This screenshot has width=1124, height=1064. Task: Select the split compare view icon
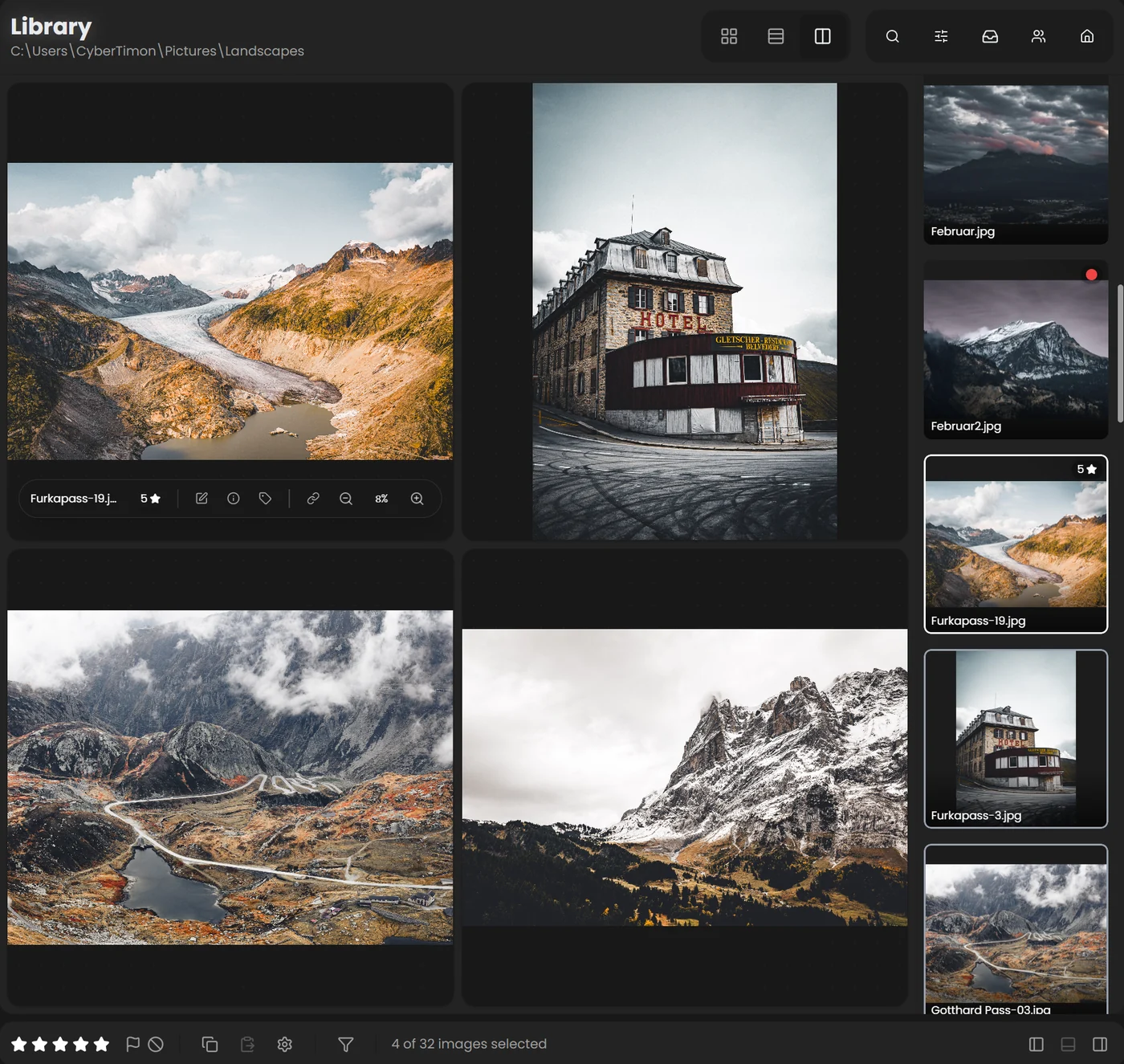click(823, 36)
